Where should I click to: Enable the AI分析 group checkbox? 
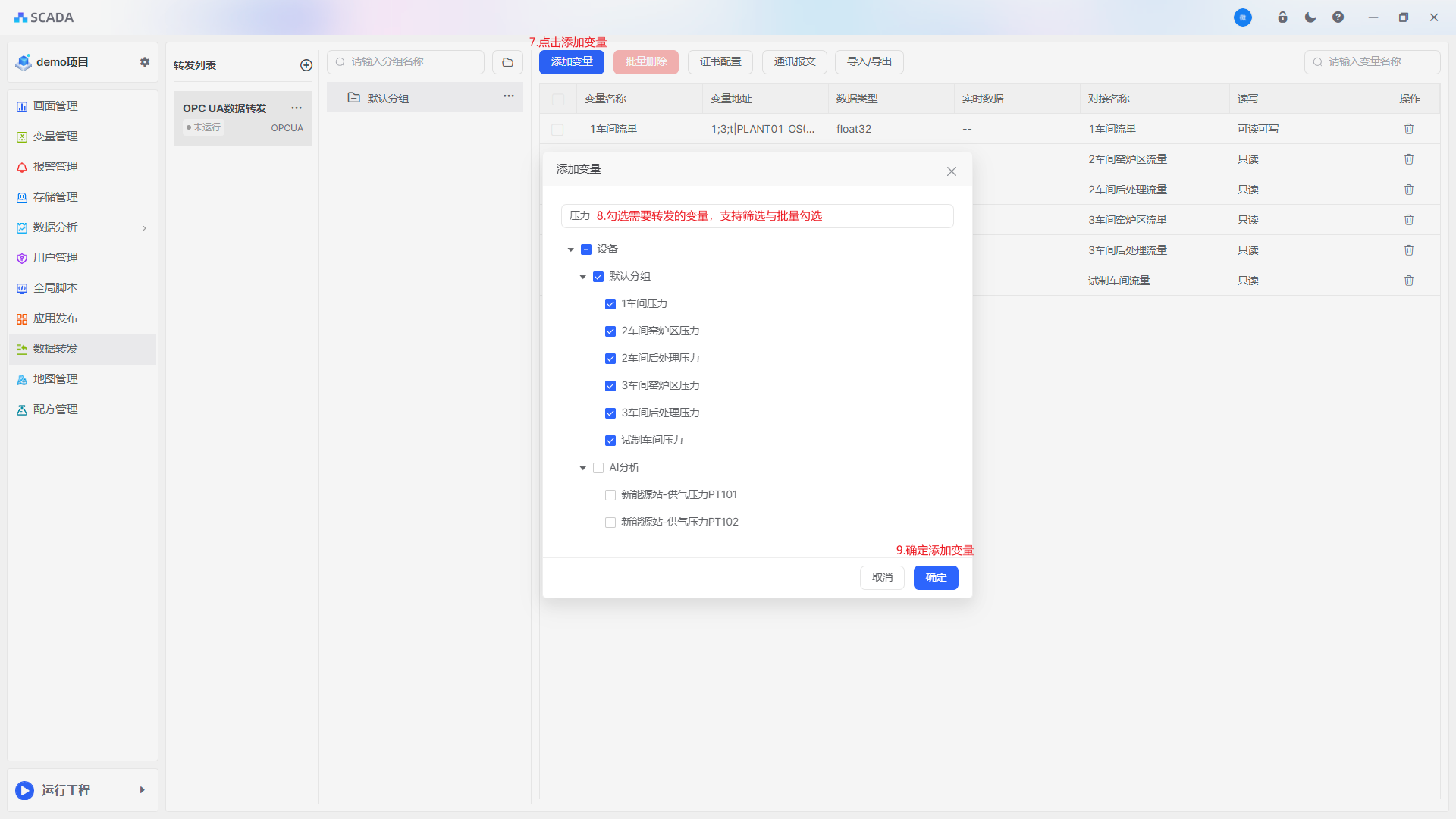[x=598, y=468]
